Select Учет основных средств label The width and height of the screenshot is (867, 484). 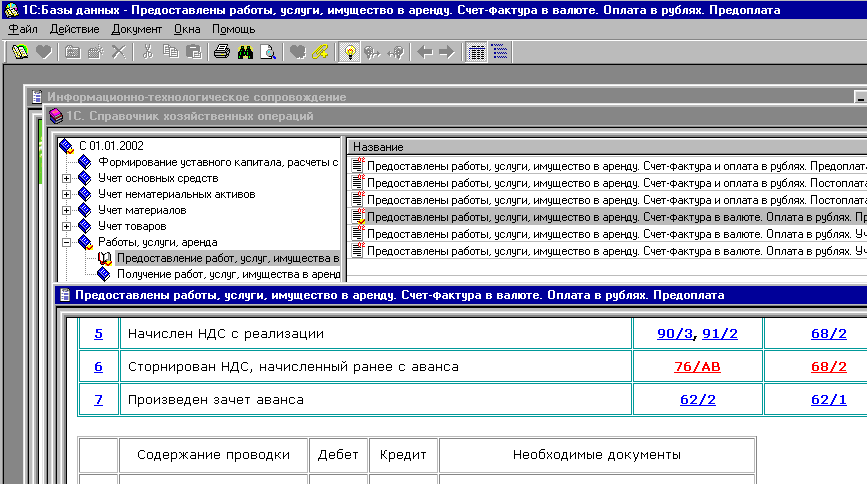click(158, 178)
